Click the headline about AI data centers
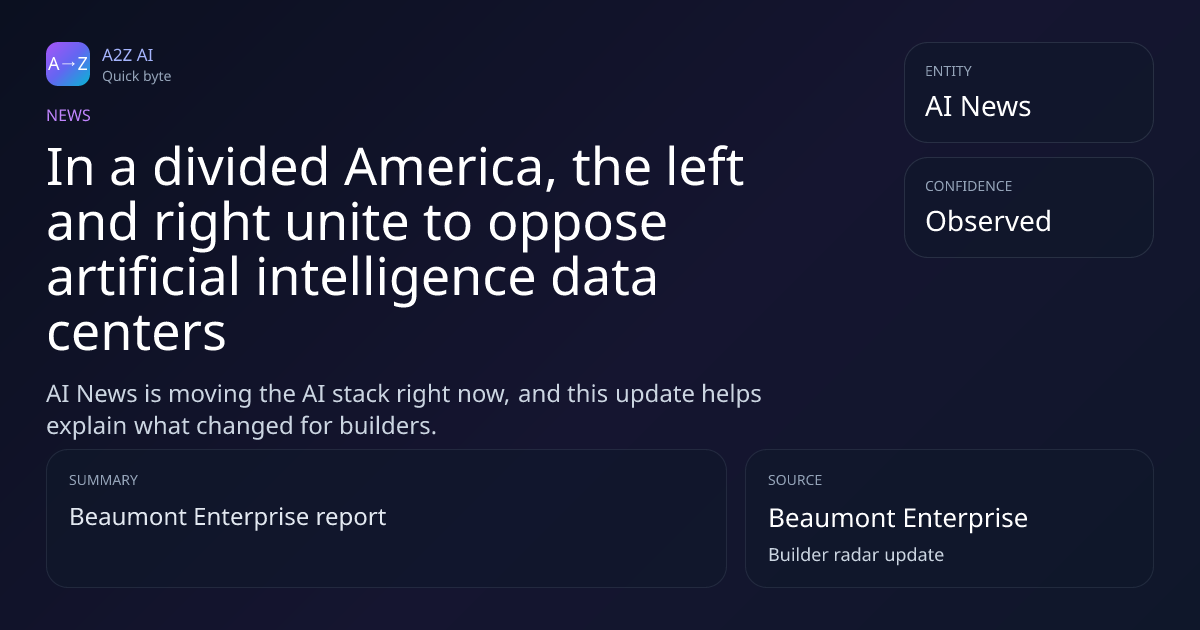The height and width of the screenshot is (630, 1200). (395, 250)
